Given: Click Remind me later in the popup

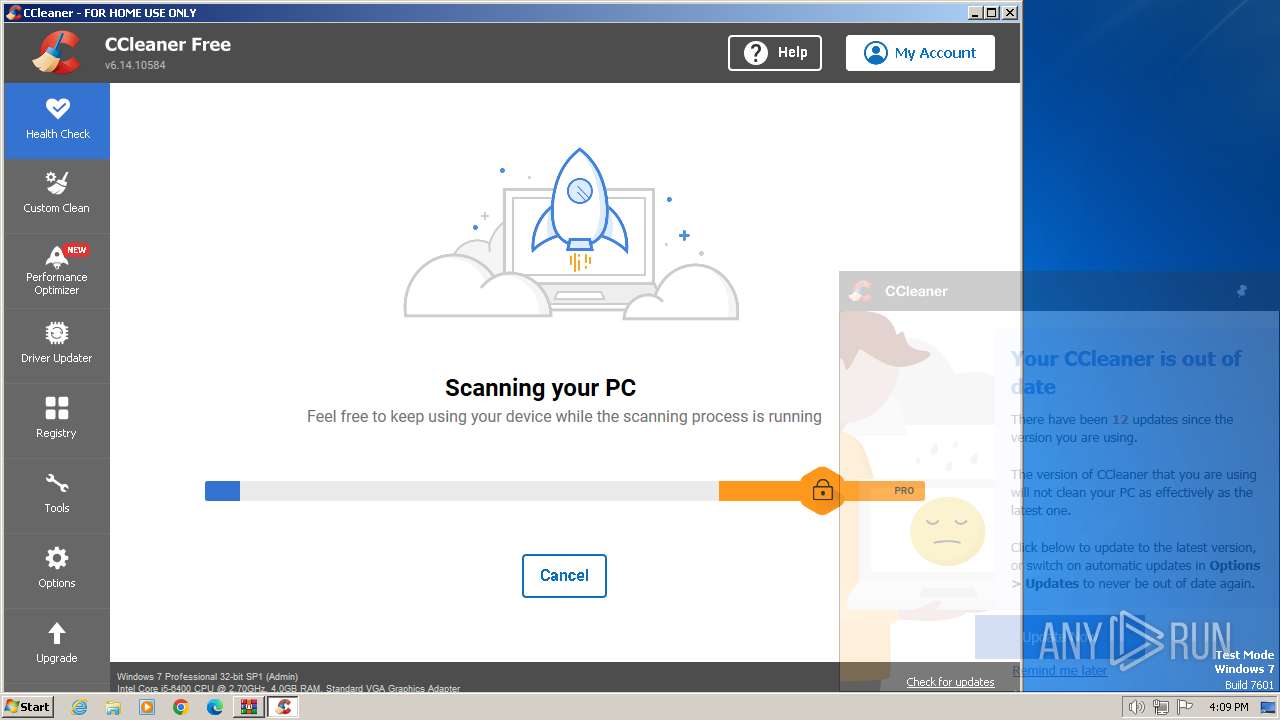Looking at the screenshot, I should coord(1059,671).
